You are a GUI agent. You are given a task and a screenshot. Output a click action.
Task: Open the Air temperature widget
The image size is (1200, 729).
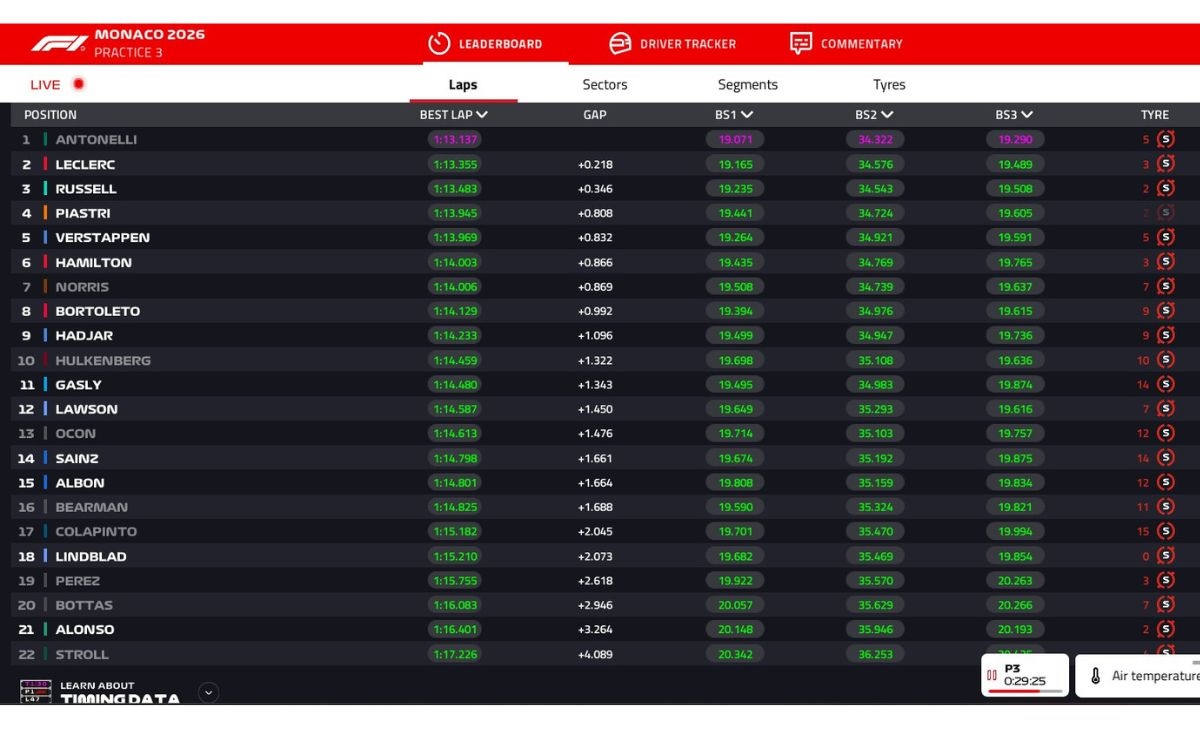tap(1138, 676)
